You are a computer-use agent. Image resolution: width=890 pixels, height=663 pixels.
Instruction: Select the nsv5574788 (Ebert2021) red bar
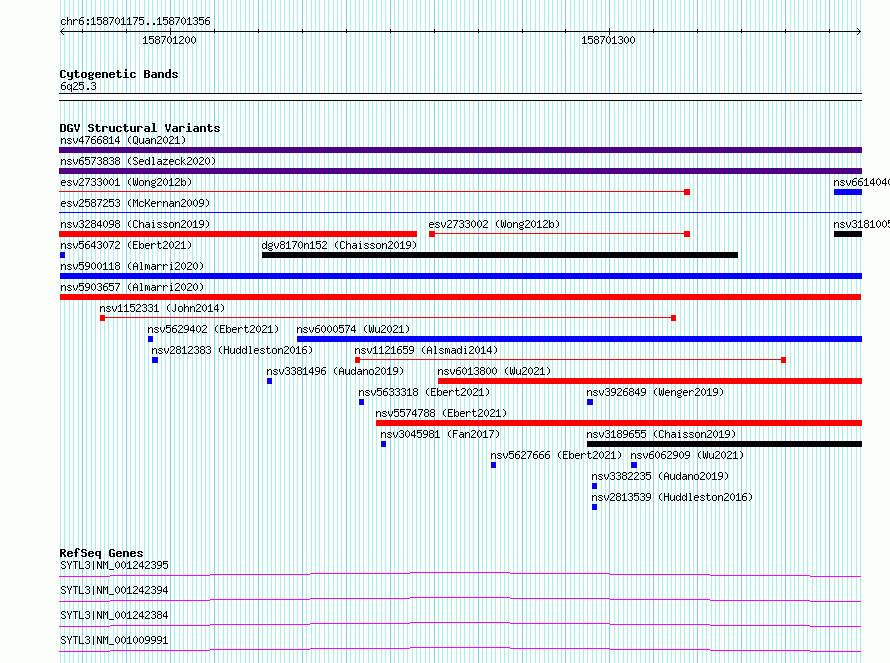619,423
